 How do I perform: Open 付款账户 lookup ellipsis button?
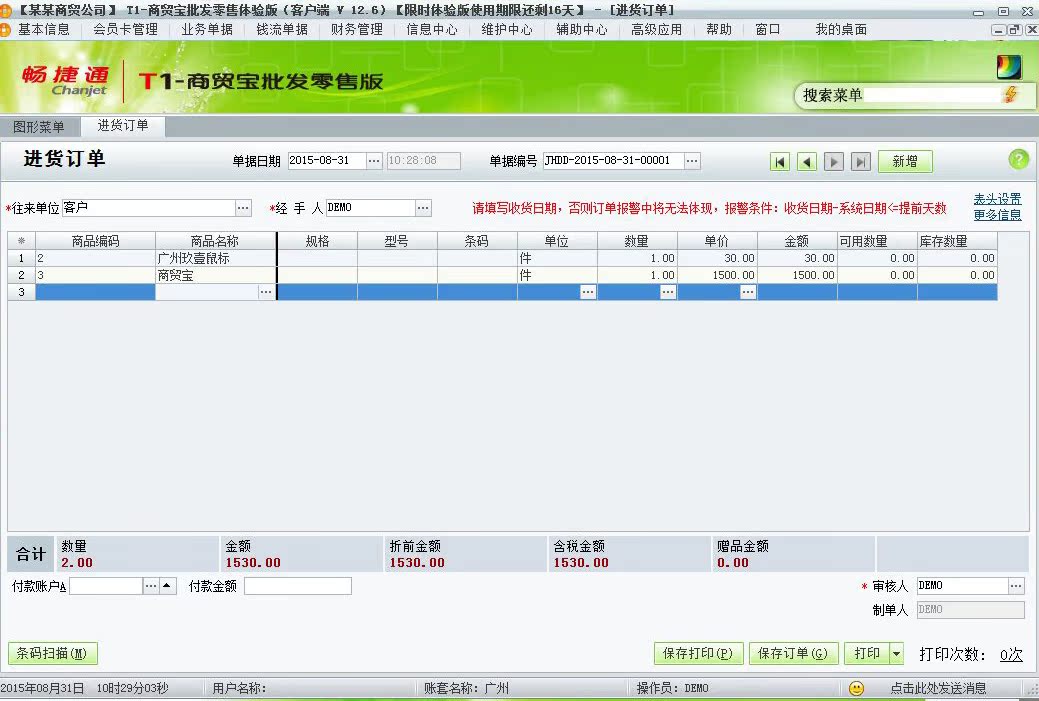[151, 586]
